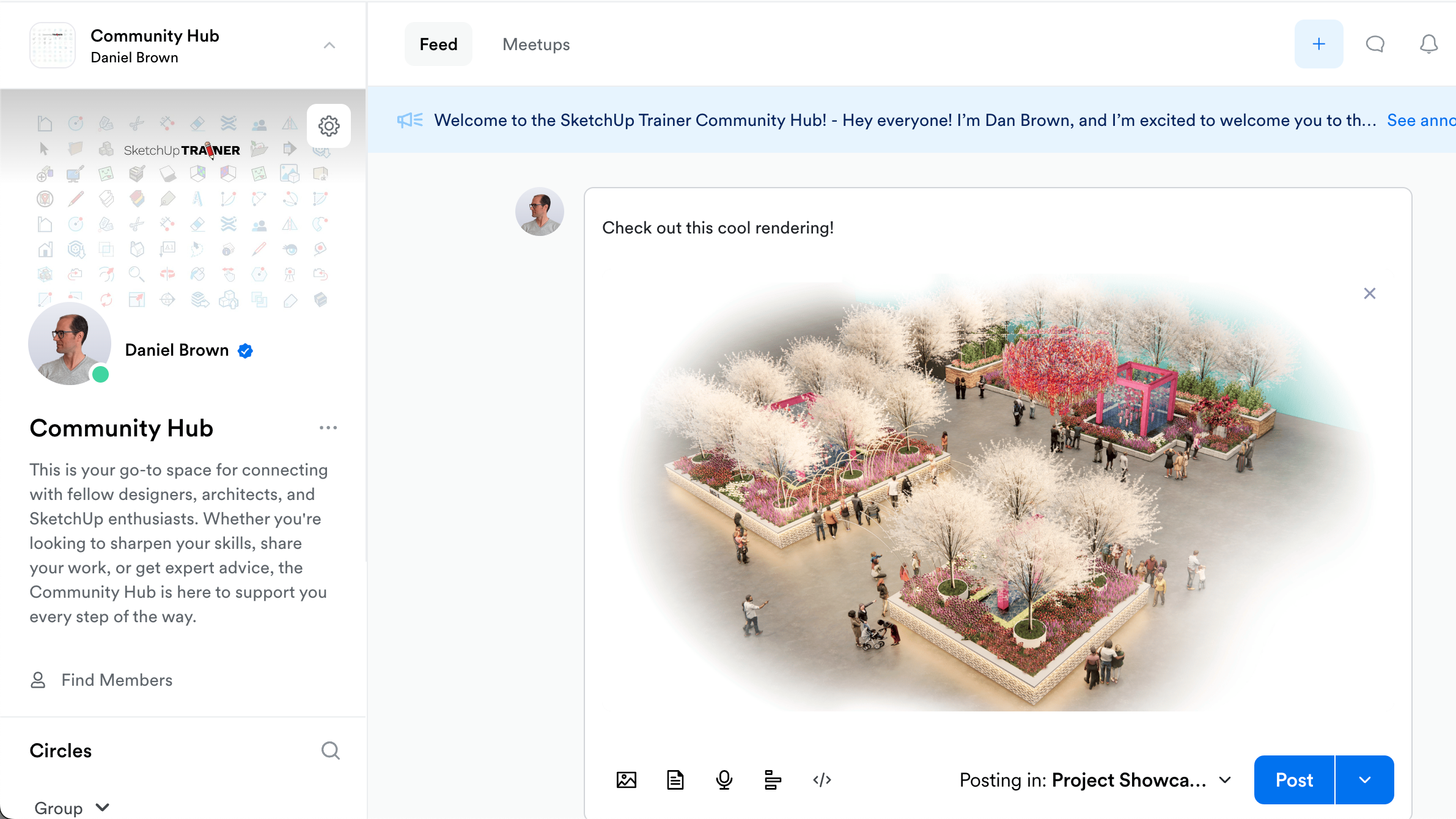Switch to the Meetups tab
Viewport: 1456px width, 819px height.
click(x=536, y=44)
